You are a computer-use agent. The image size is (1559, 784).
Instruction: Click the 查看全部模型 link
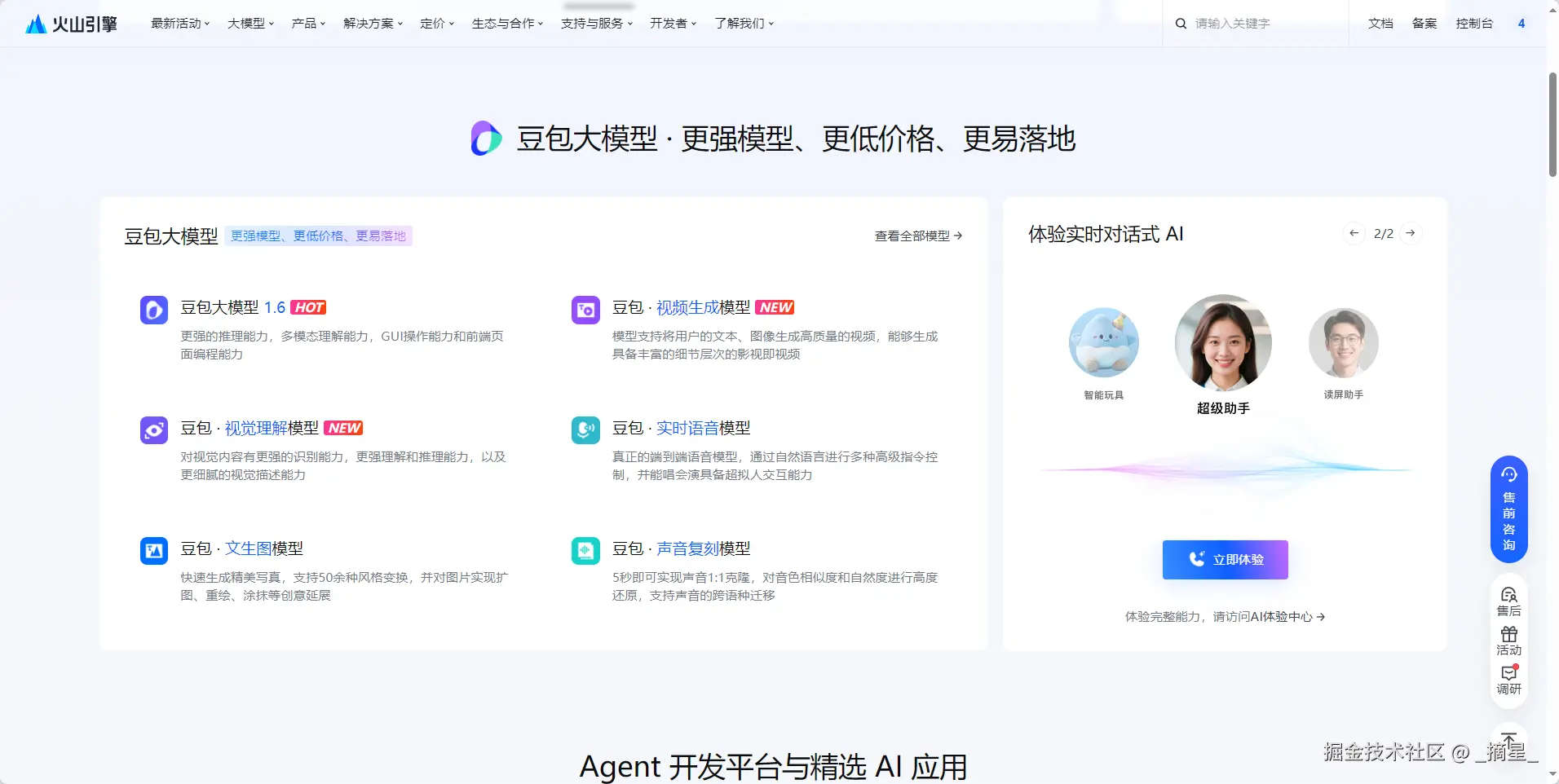(918, 236)
